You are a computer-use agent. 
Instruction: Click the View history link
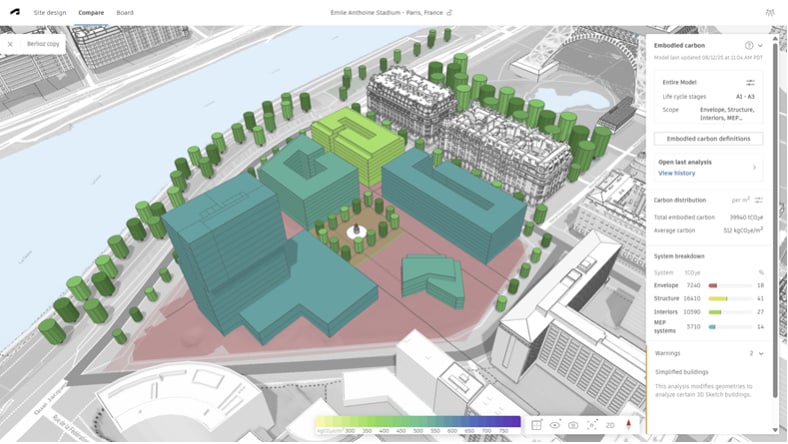tap(676, 173)
